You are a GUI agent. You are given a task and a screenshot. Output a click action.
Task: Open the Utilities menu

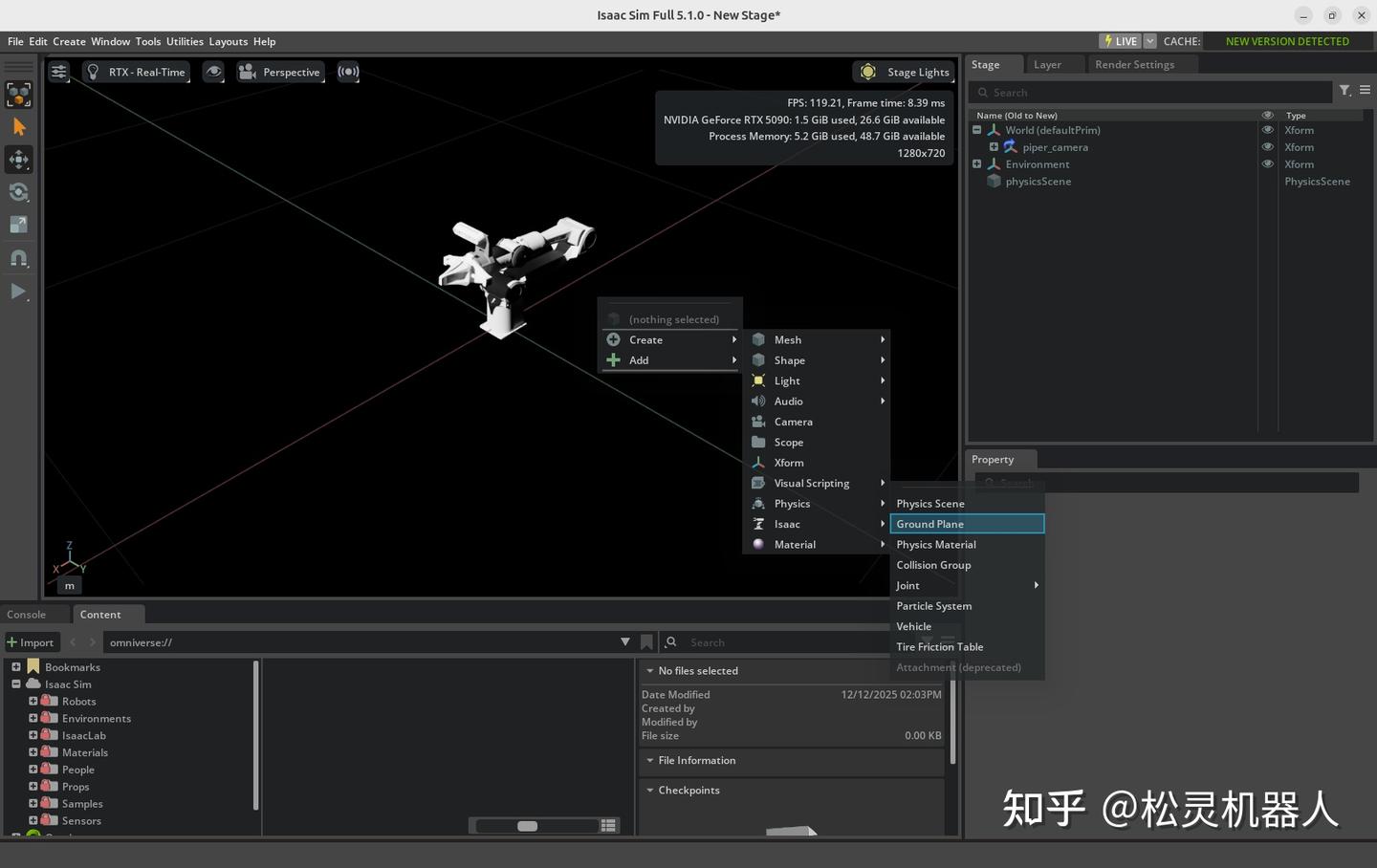(185, 41)
